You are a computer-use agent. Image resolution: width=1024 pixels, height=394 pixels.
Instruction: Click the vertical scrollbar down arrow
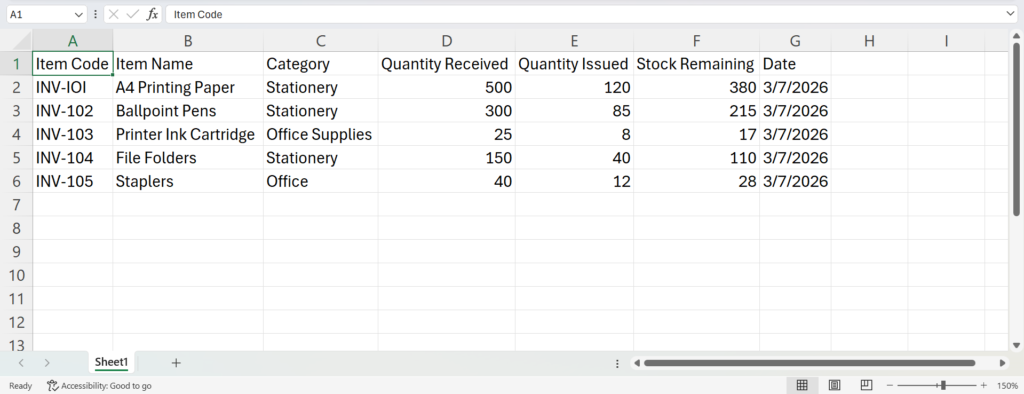coord(1016,345)
